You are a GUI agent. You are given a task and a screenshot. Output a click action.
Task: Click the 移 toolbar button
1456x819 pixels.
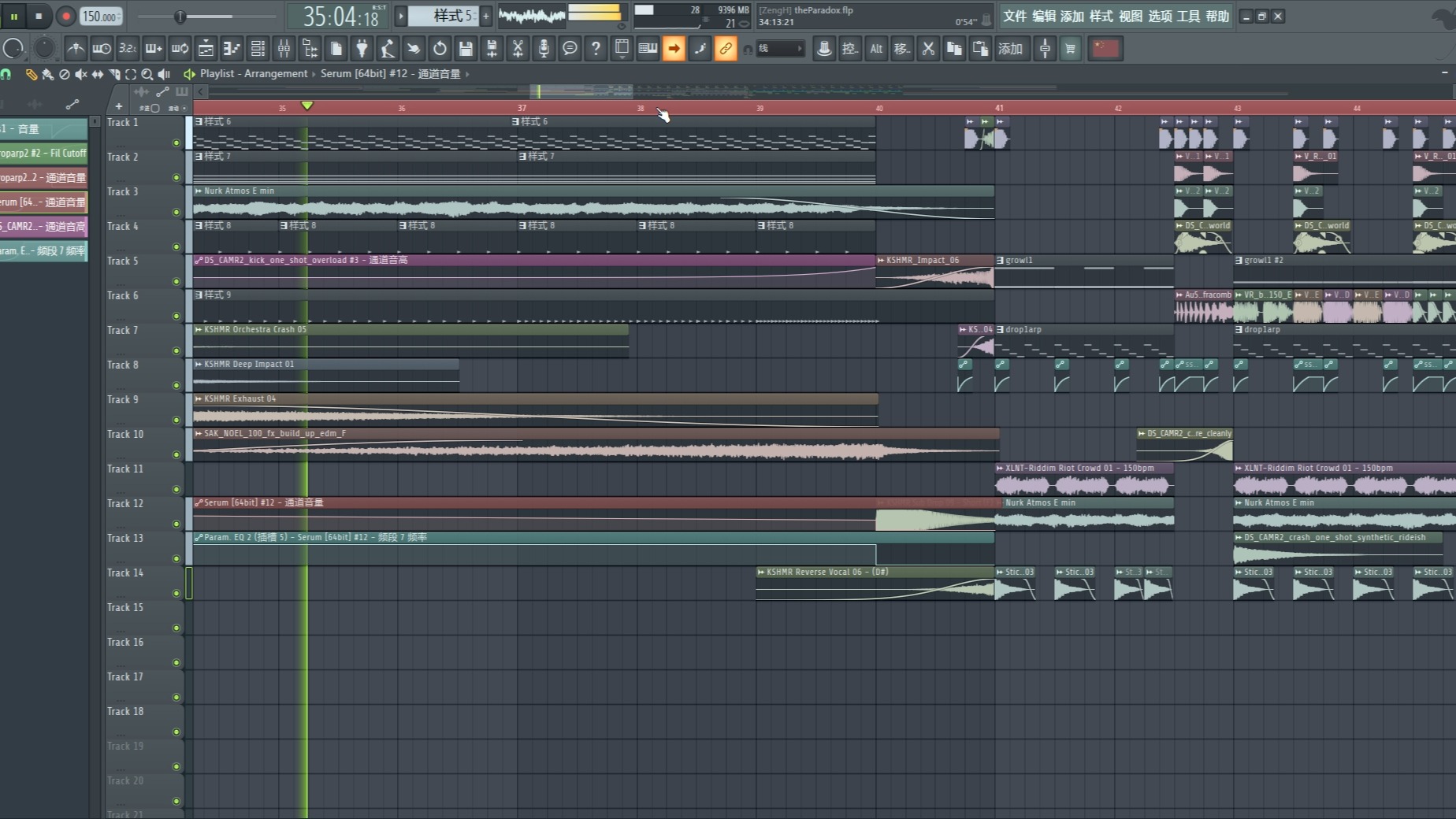click(x=902, y=49)
